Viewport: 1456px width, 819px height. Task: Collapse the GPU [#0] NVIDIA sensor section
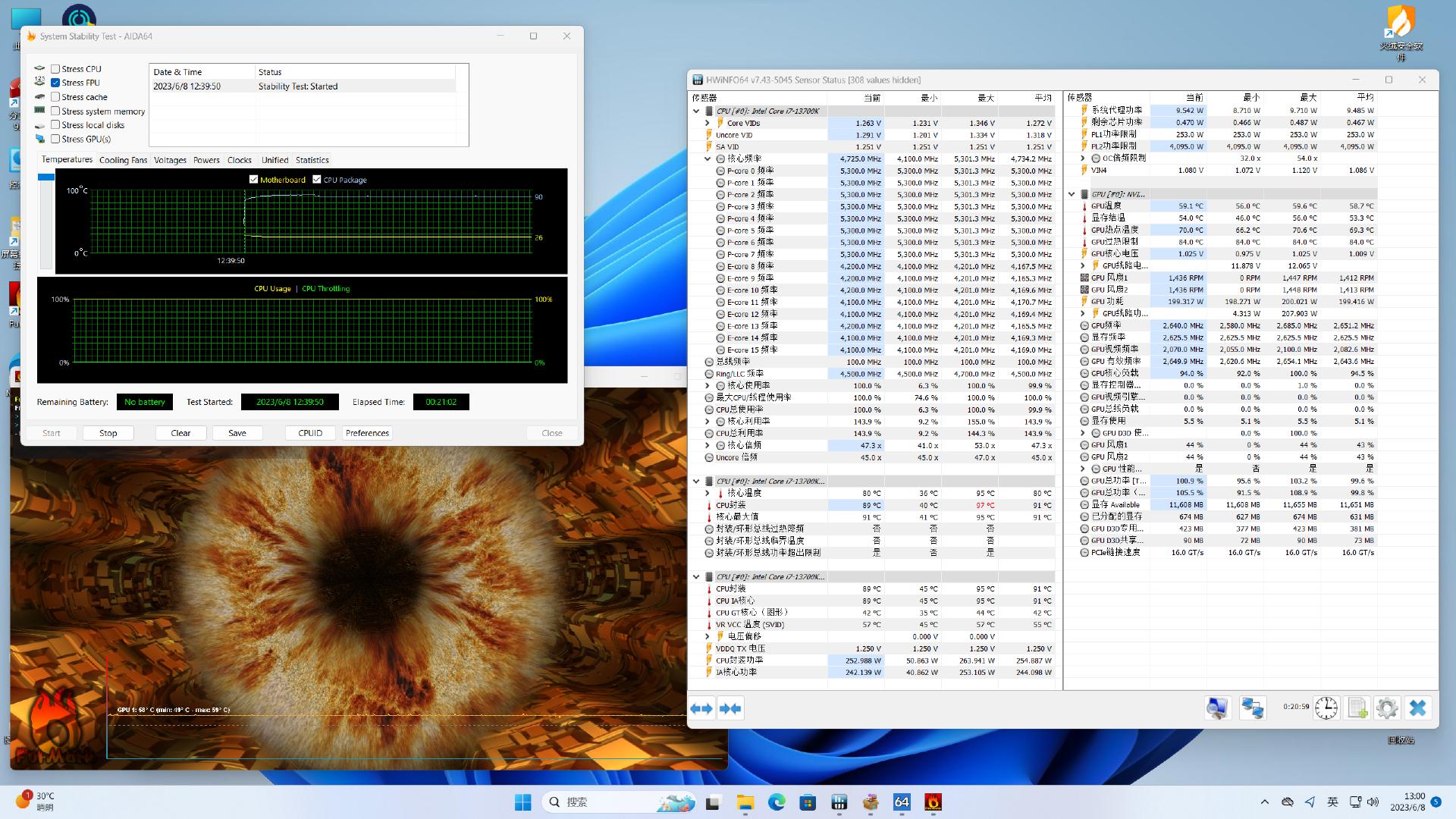(1072, 194)
